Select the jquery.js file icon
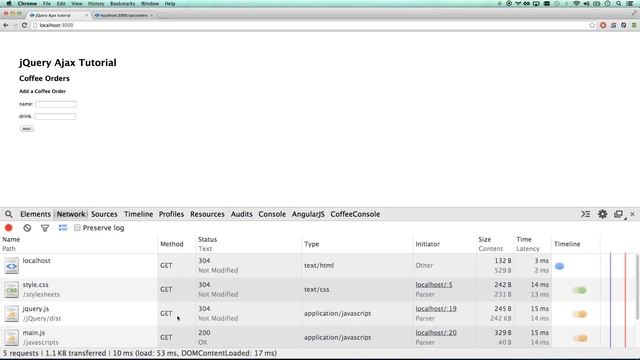This screenshot has width=640, height=360. point(11,314)
